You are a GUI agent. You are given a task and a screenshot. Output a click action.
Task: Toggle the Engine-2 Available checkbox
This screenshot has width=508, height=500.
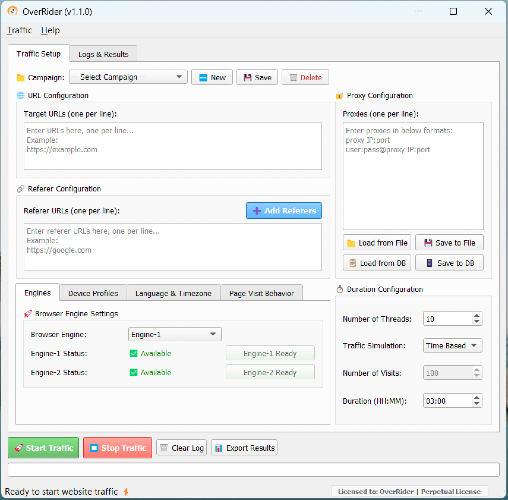tap(133, 372)
